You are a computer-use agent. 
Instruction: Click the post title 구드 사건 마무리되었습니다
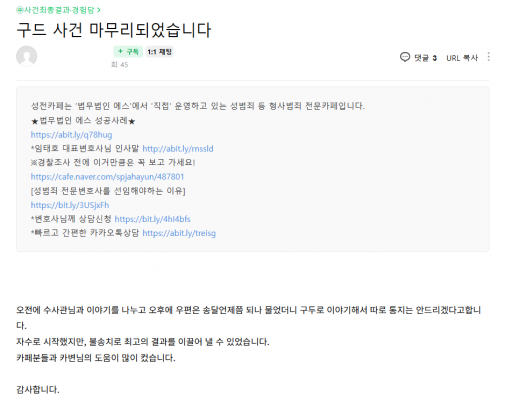click(114, 30)
